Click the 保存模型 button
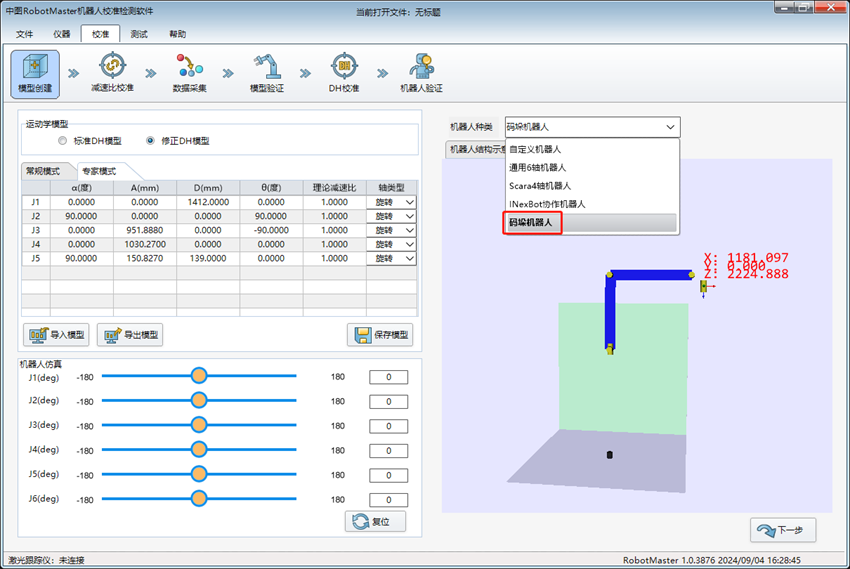 tap(380, 335)
